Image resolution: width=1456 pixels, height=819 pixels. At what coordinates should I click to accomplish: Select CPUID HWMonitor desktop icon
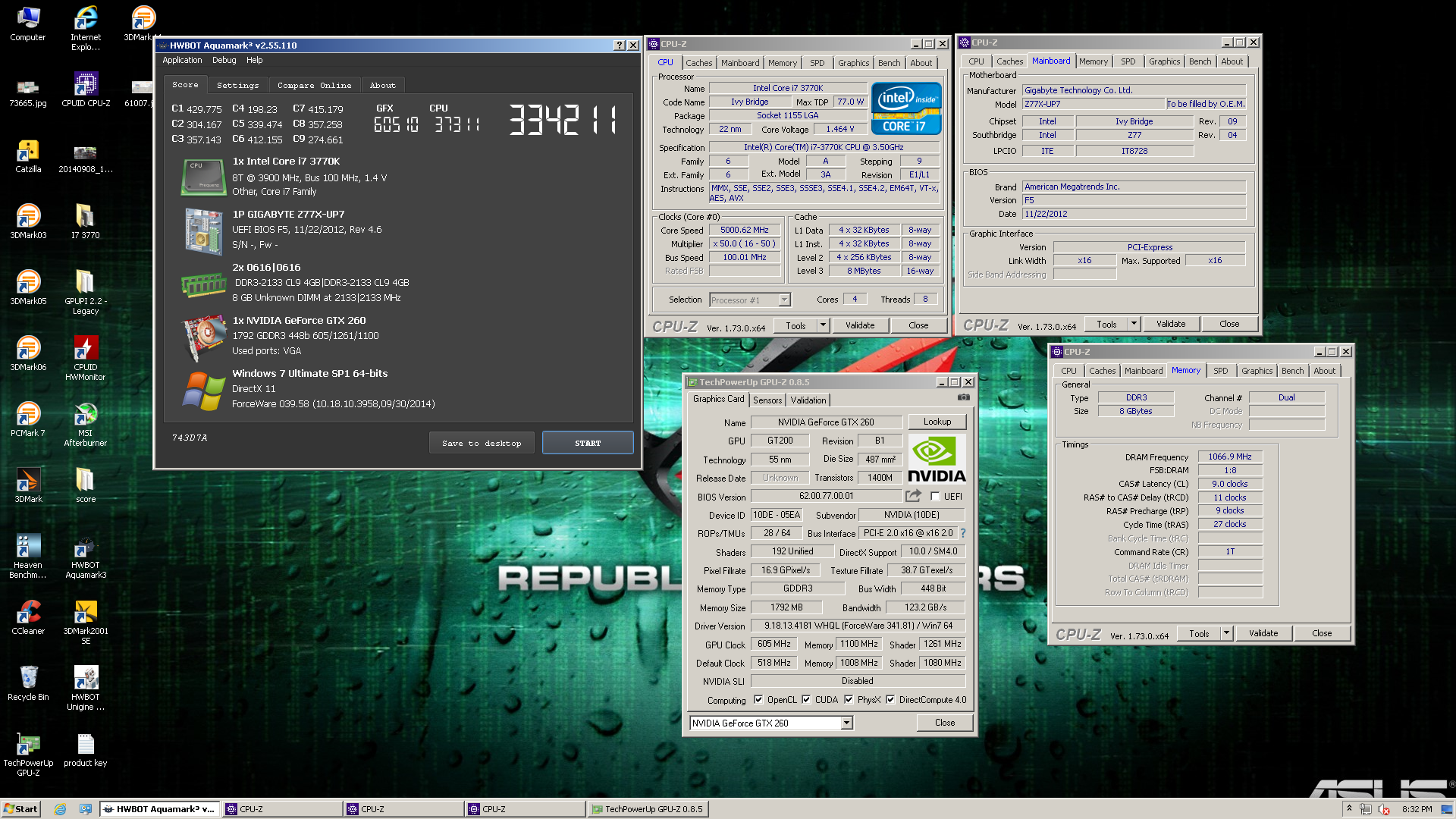click(86, 358)
